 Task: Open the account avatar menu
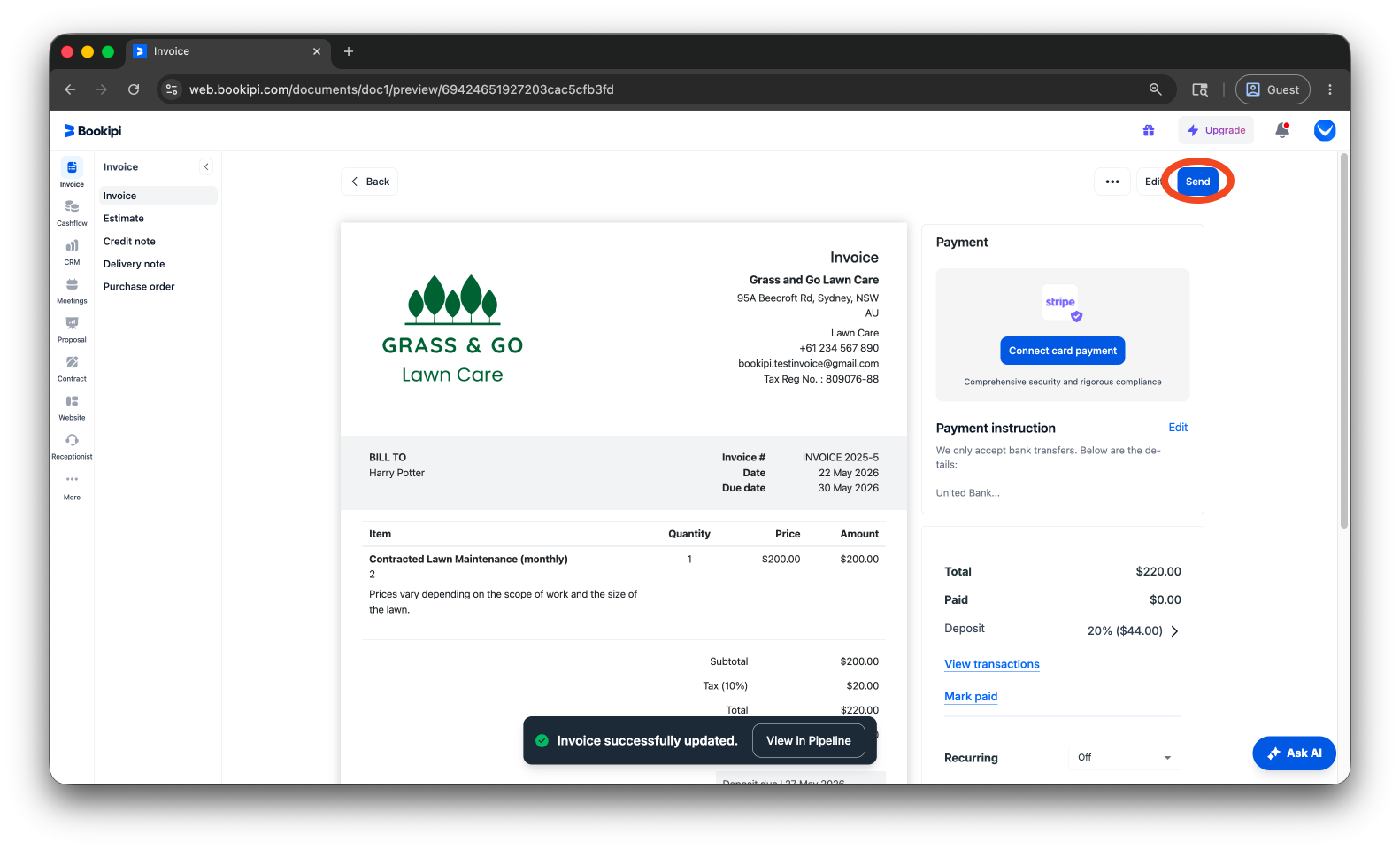pos(1324,130)
